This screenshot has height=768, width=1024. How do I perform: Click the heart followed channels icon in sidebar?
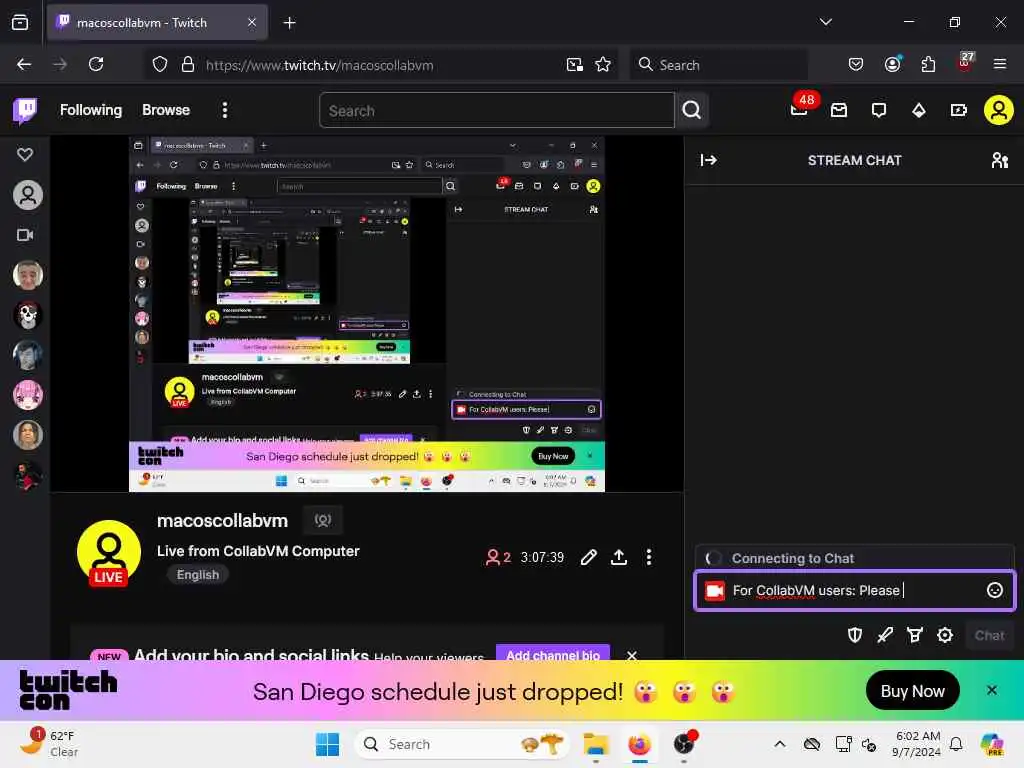coord(25,155)
